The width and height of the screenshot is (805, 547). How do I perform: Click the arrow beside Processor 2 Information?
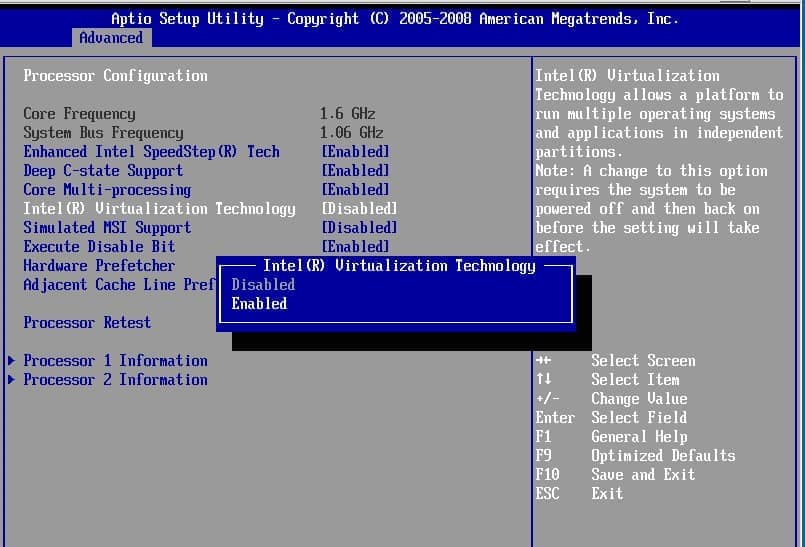click(x=12, y=380)
